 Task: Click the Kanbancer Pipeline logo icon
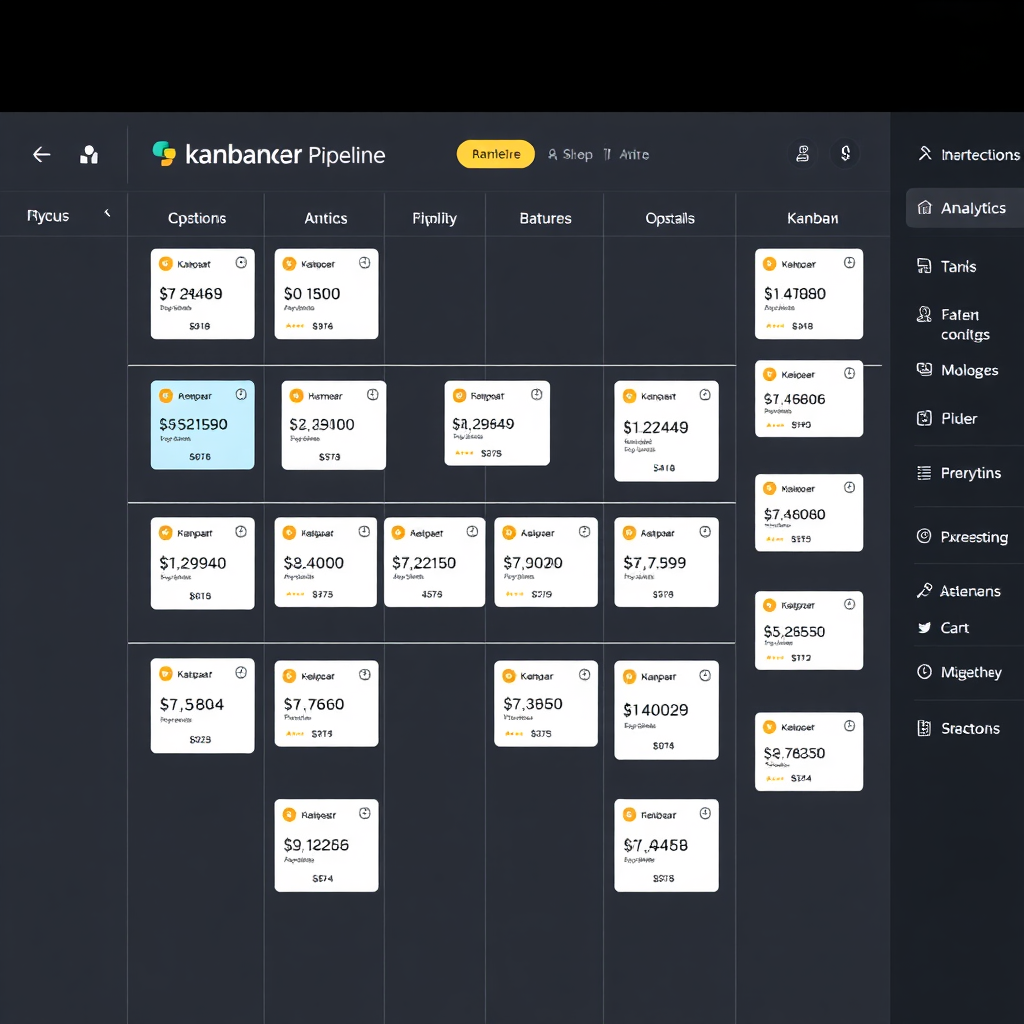164,154
